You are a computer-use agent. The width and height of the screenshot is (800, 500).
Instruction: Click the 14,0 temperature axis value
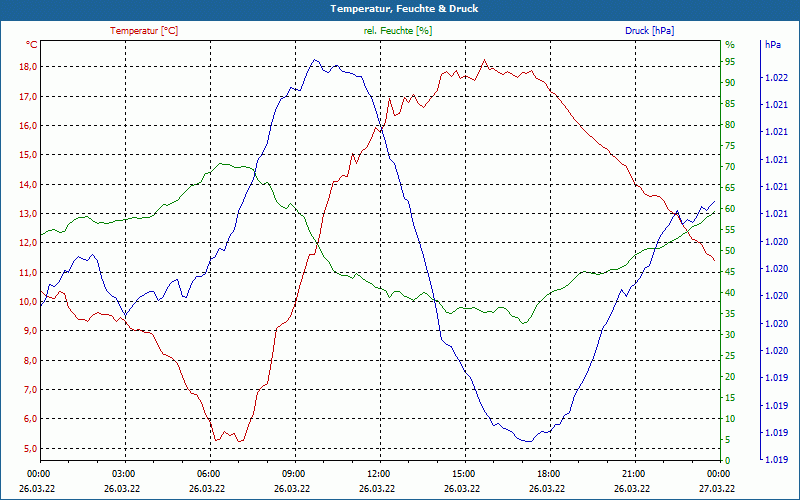coord(28,184)
